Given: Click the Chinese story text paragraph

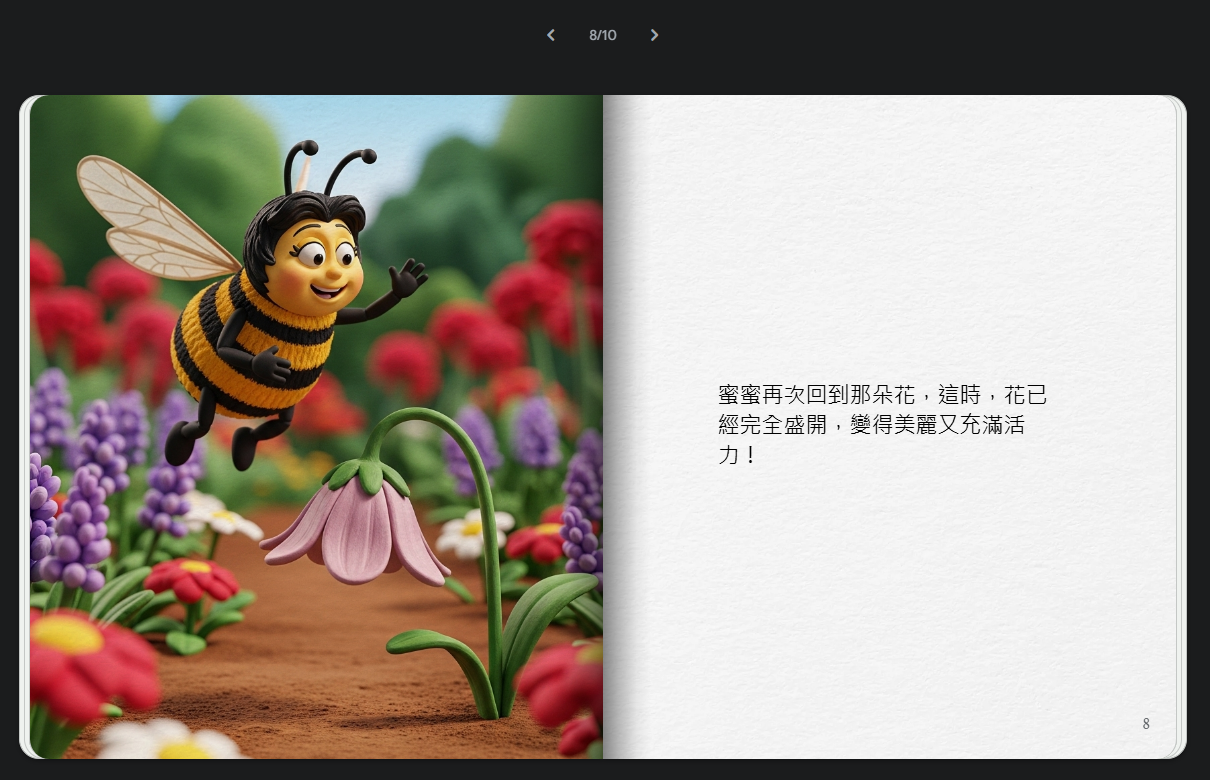Looking at the screenshot, I should pos(882,424).
